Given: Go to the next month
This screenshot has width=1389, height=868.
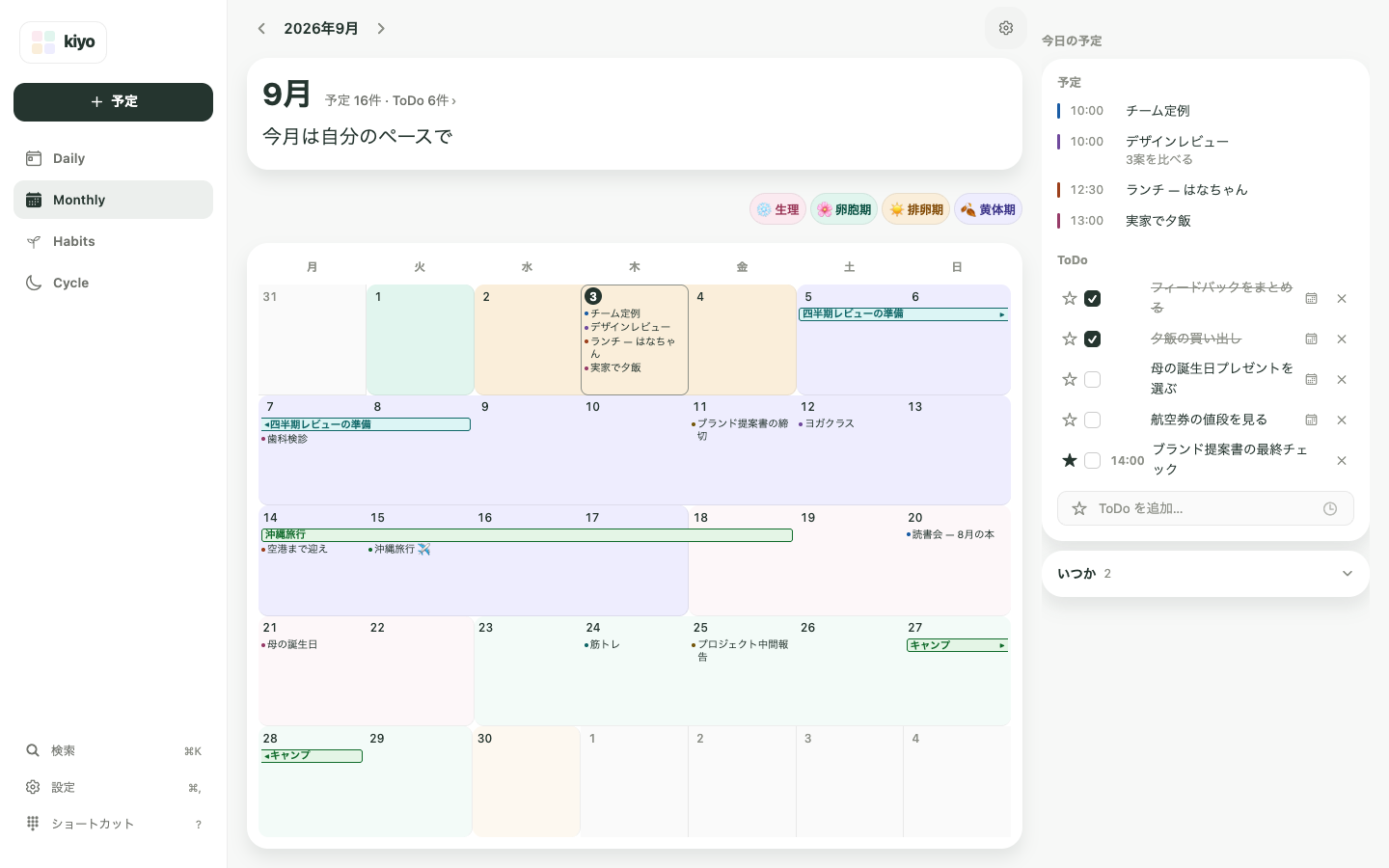Looking at the screenshot, I should click(381, 29).
